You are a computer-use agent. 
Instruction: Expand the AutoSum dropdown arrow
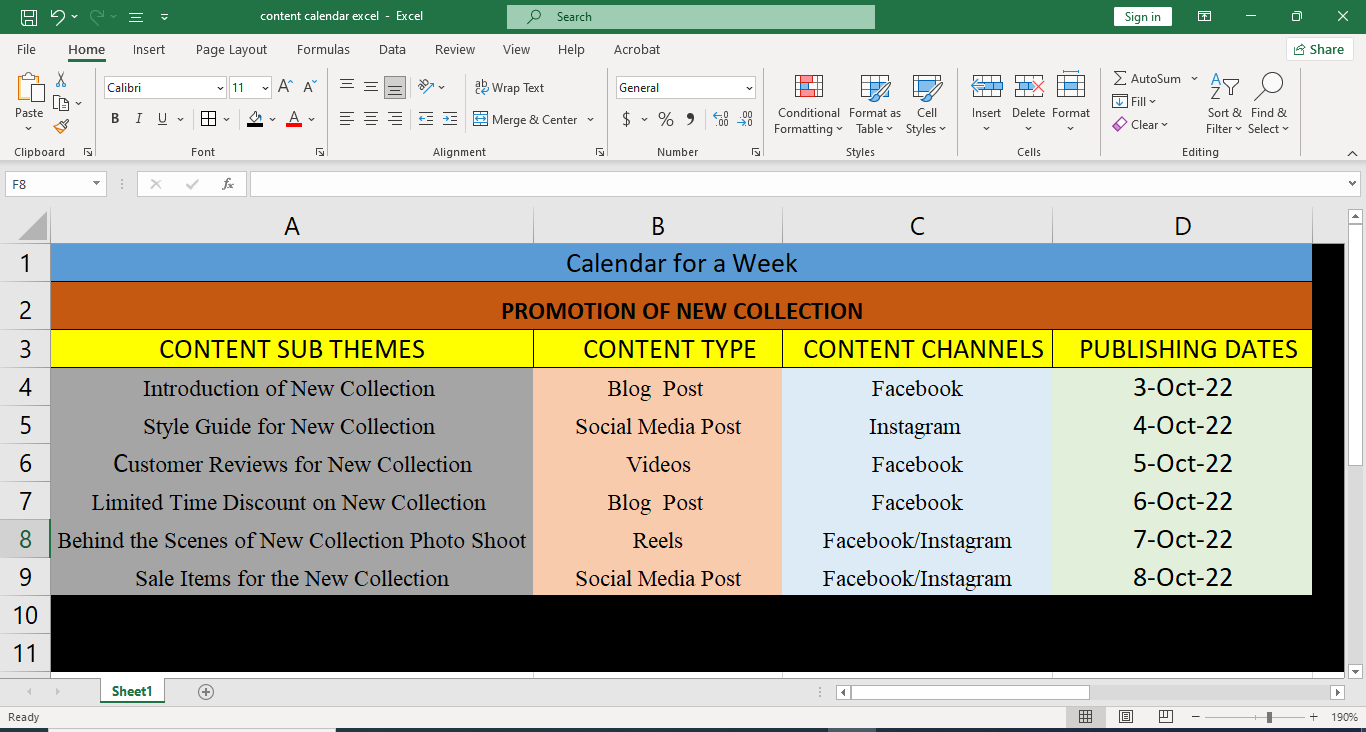(1194, 78)
